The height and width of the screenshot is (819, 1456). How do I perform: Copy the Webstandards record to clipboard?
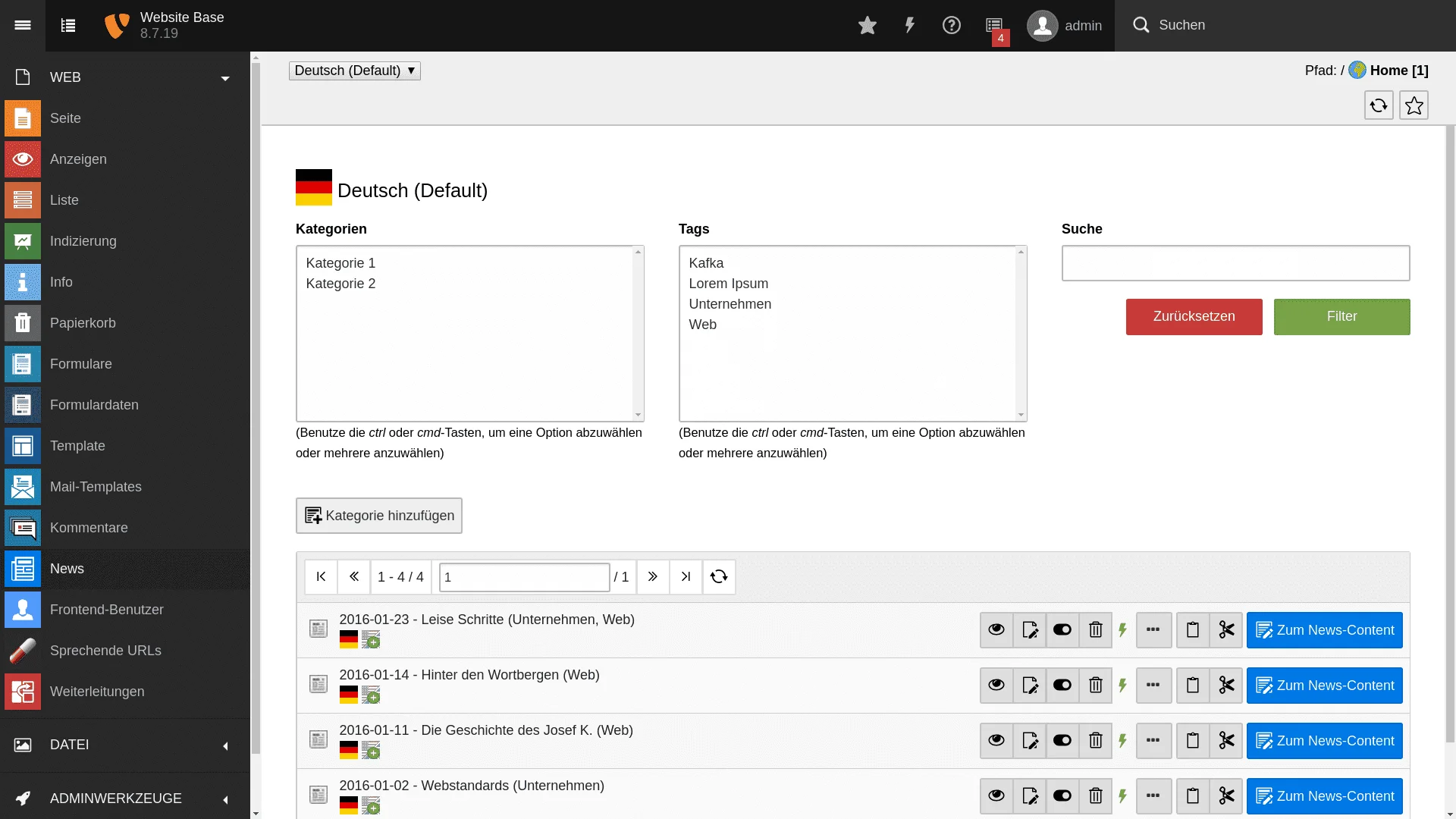pyautogui.click(x=1191, y=795)
